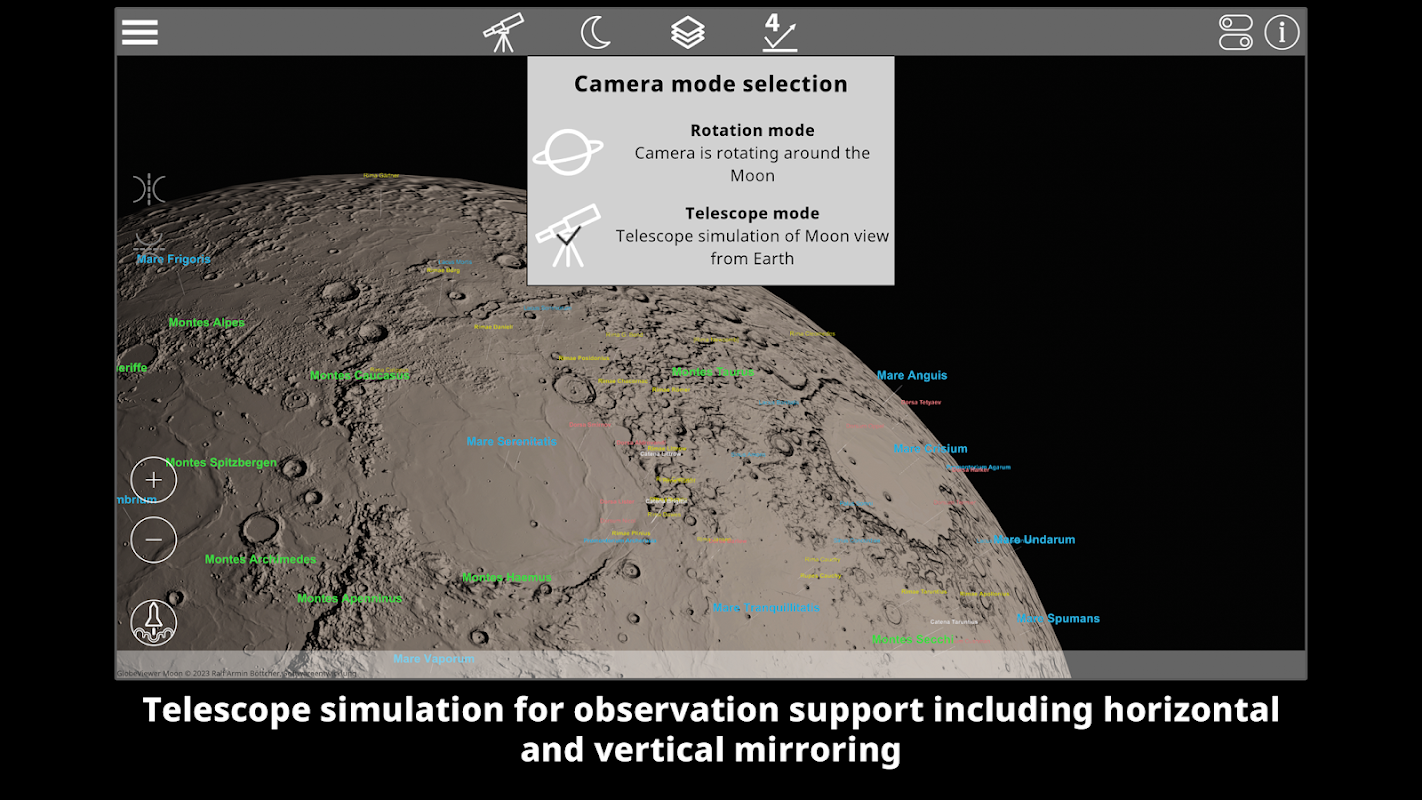Click the rocket launch icon
Screen dimensions: 1422x800
tap(154, 622)
